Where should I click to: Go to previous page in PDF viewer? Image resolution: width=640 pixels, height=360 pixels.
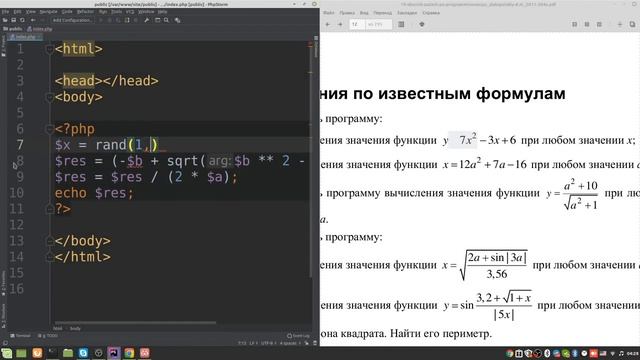point(327,24)
